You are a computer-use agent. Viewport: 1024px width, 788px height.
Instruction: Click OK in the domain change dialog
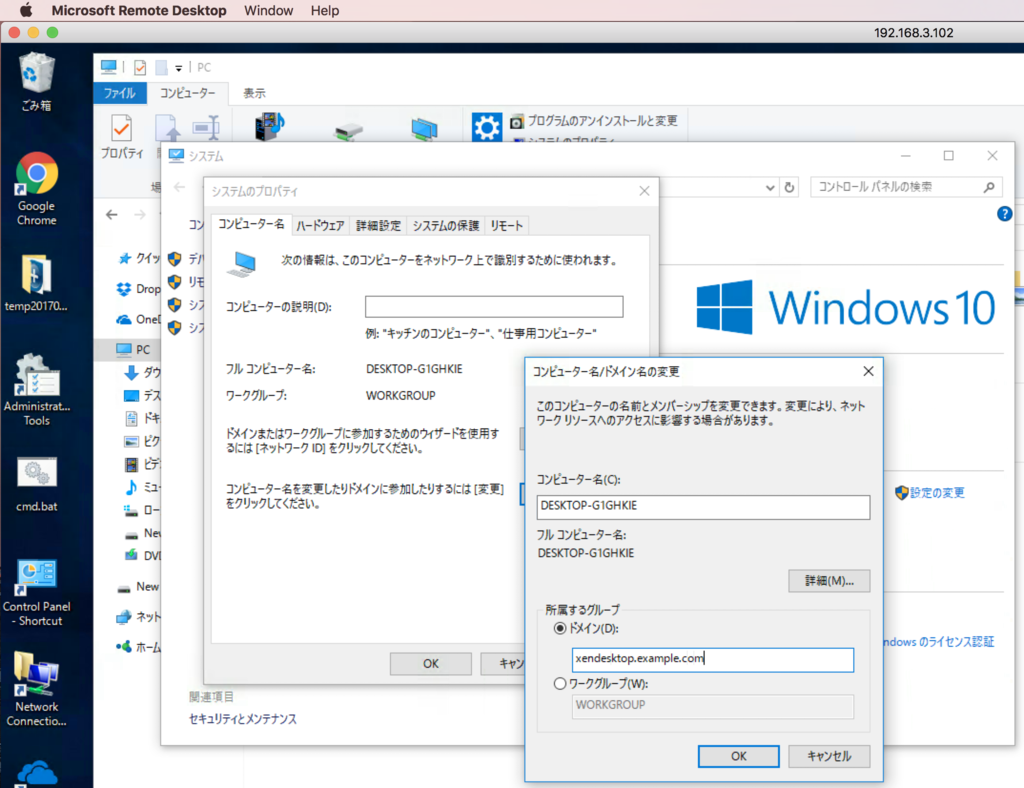(x=739, y=756)
